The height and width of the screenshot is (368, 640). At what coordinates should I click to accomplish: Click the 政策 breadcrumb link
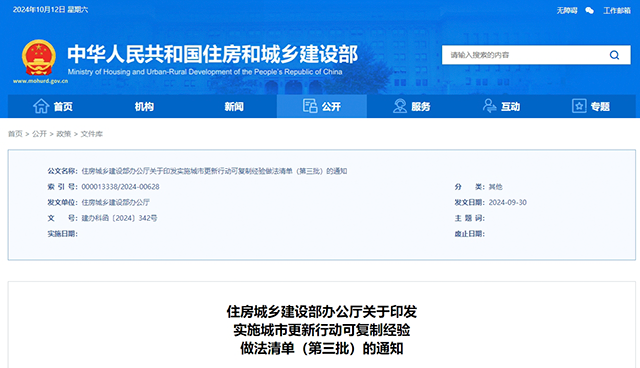(63, 134)
